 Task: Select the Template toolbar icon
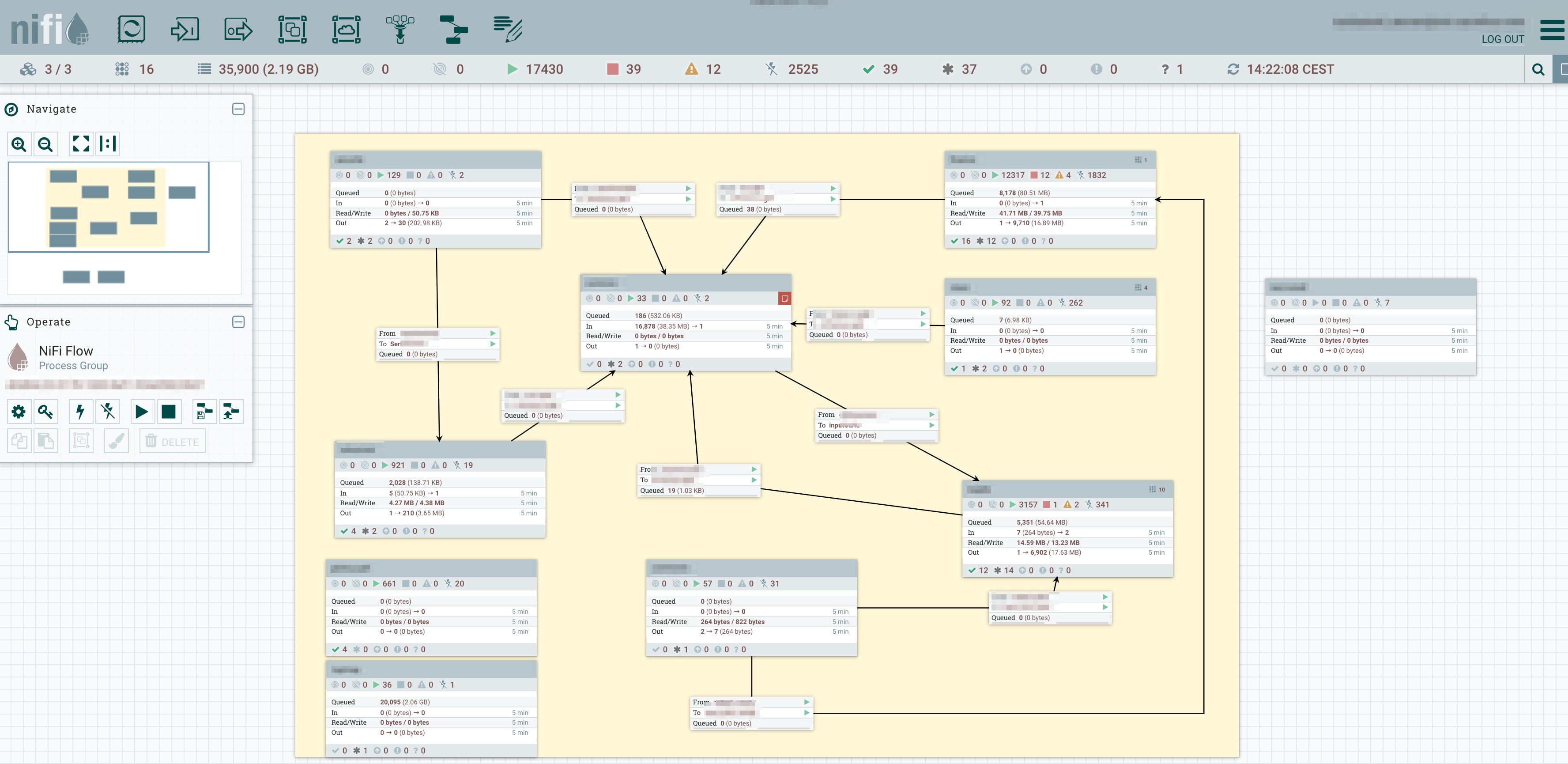point(453,29)
